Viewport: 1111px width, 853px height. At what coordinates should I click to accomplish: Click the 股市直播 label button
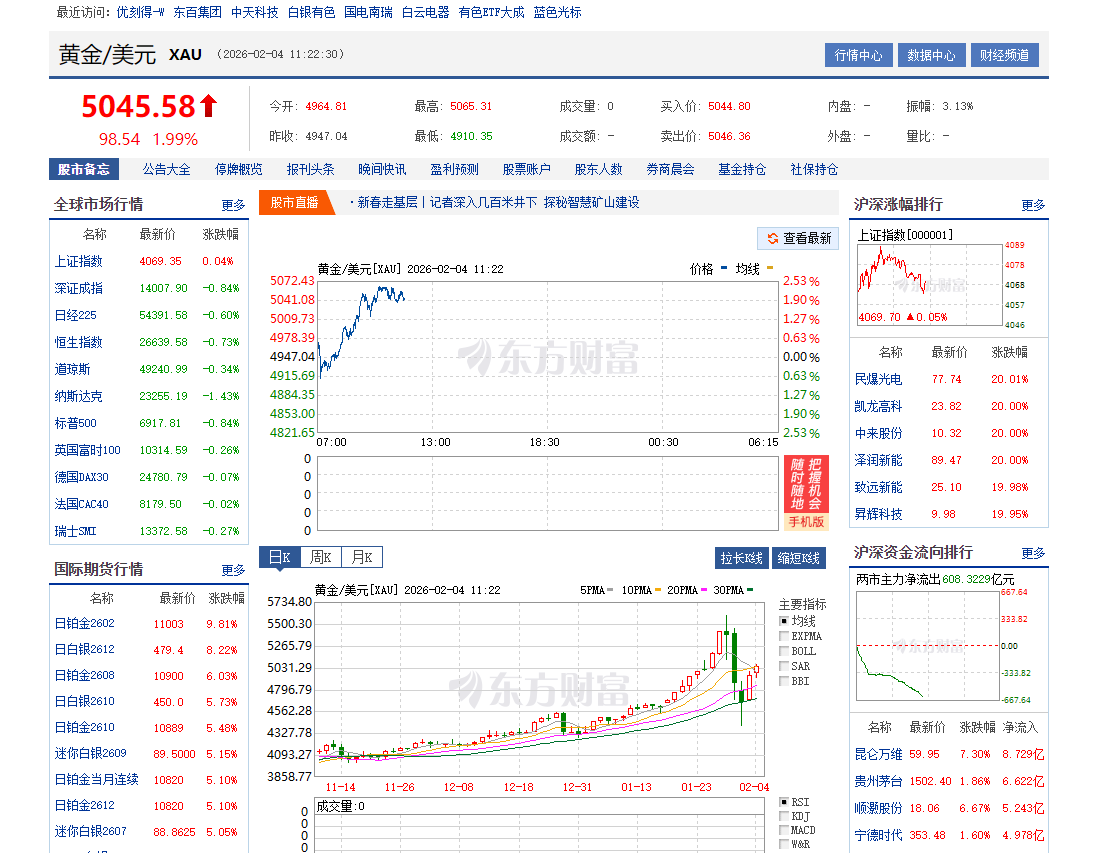(x=295, y=203)
